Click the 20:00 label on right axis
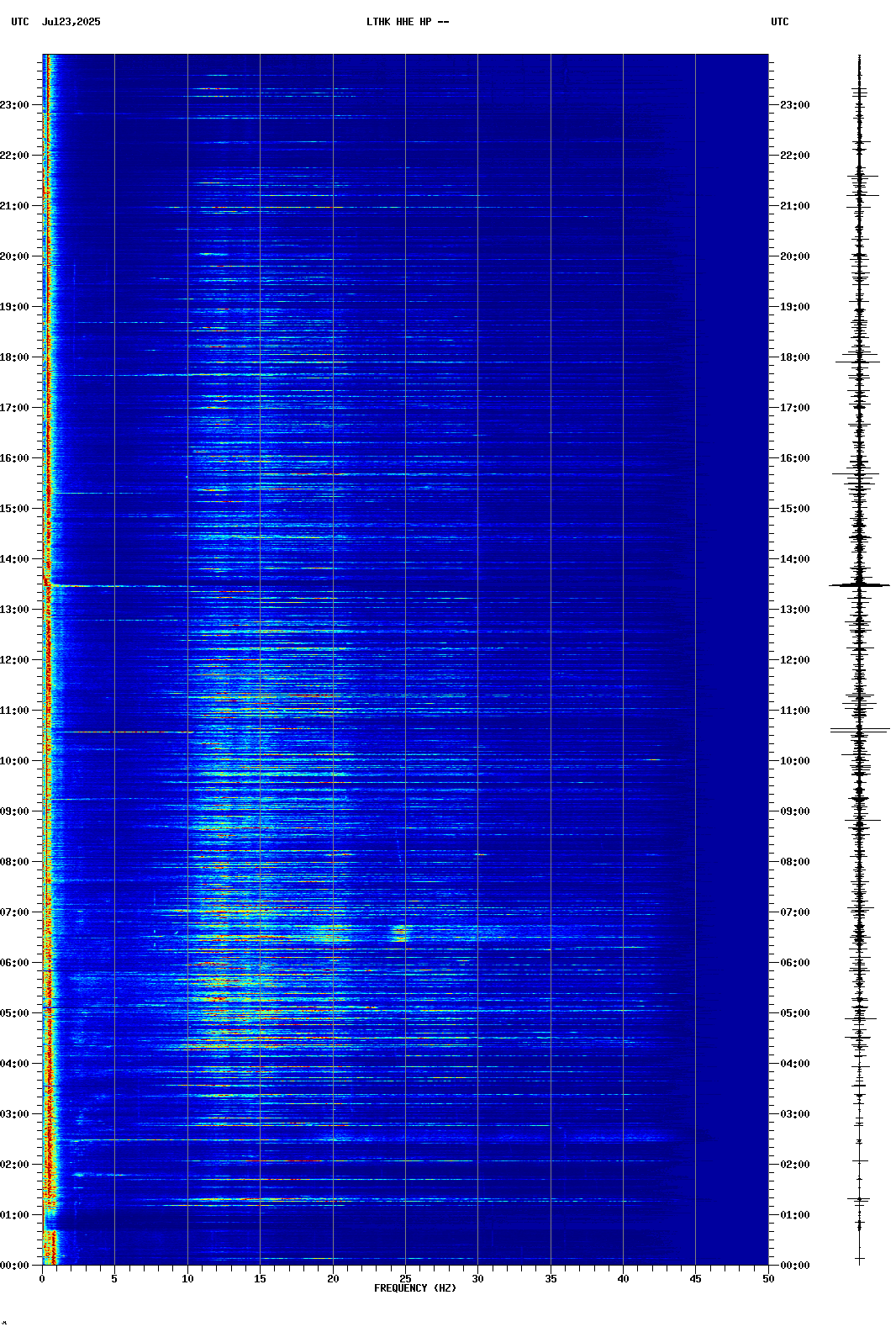The width and height of the screenshot is (896, 1332). [x=795, y=256]
